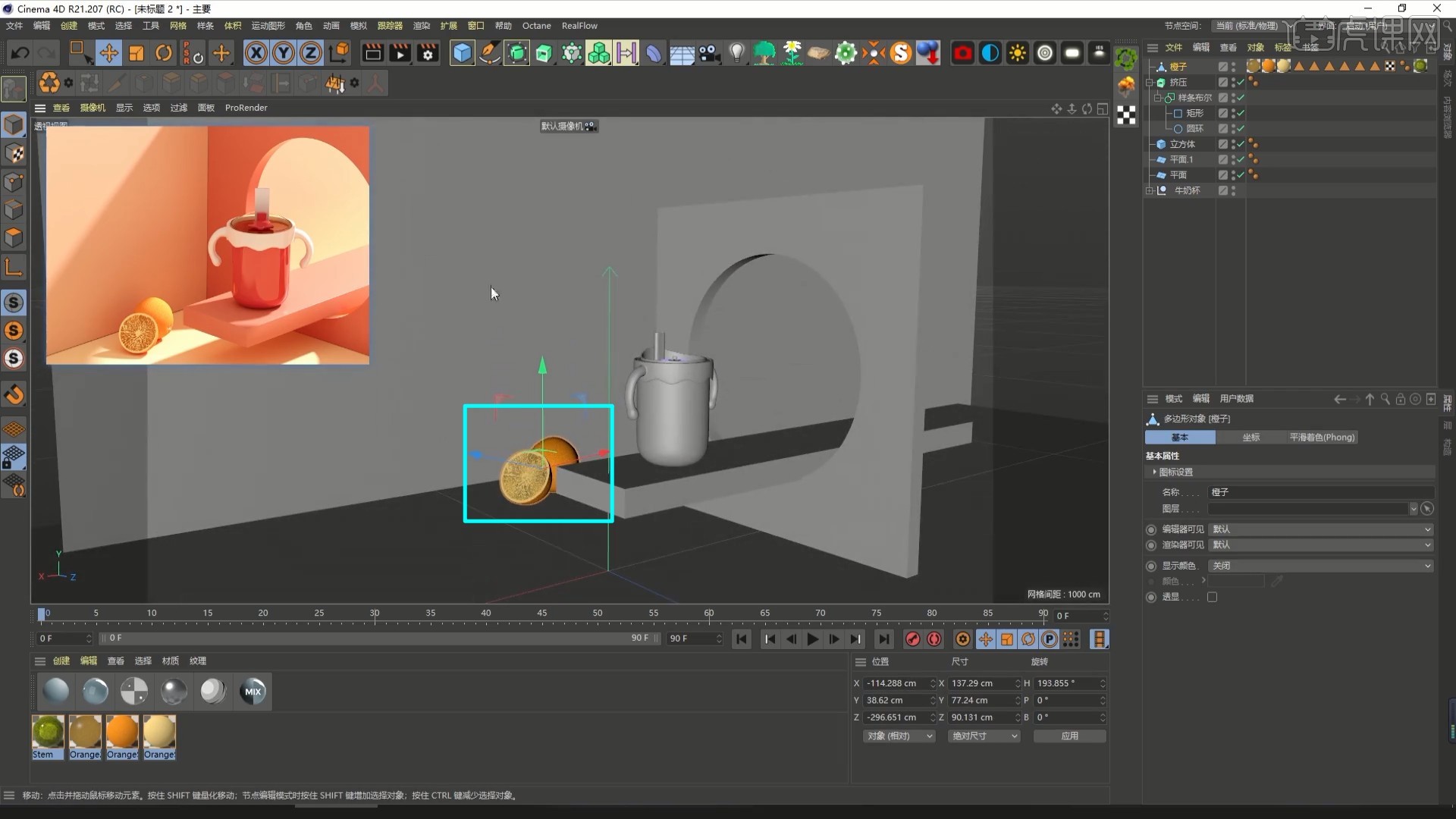Image resolution: width=1456 pixels, height=819 pixels.
Task: Select the Move tool in the toolbar
Action: [x=109, y=52]
